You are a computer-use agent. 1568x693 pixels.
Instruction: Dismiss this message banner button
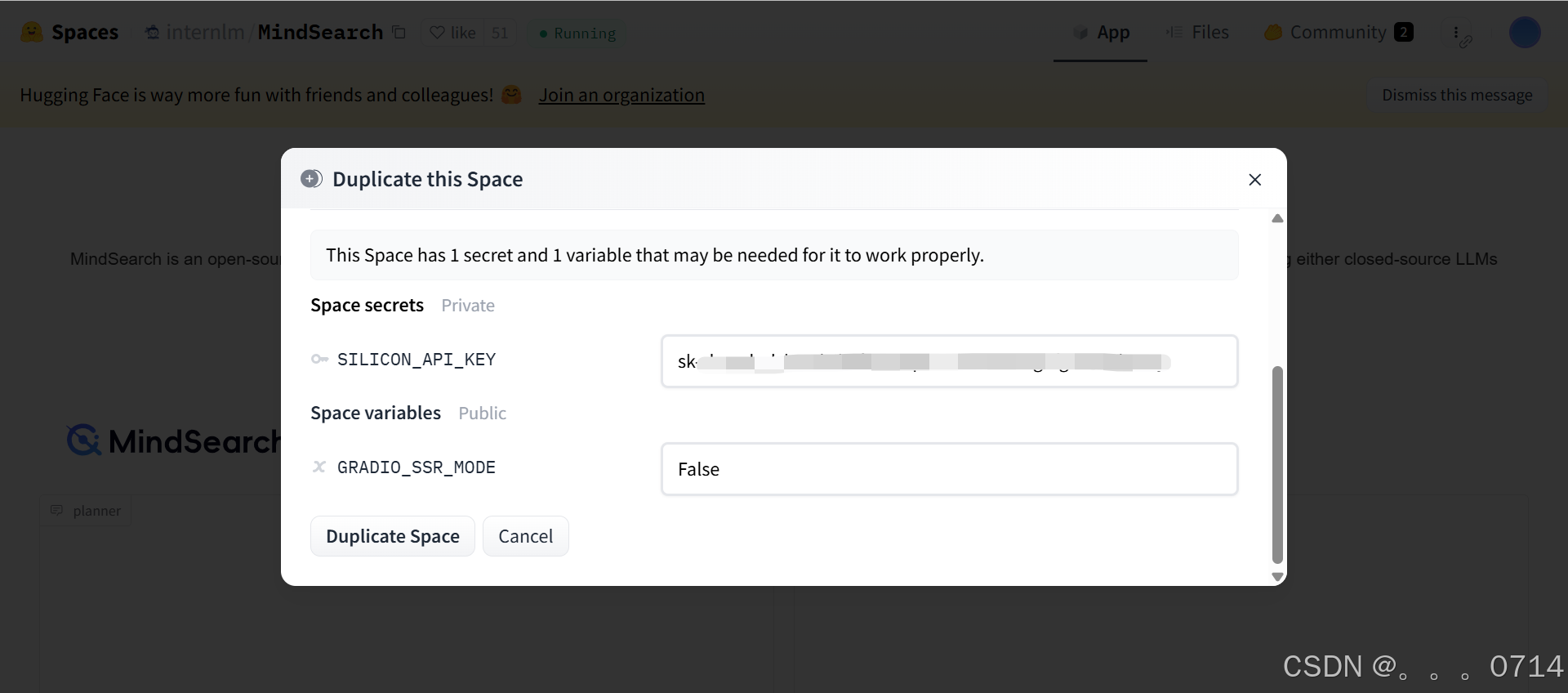[1457, 95]
